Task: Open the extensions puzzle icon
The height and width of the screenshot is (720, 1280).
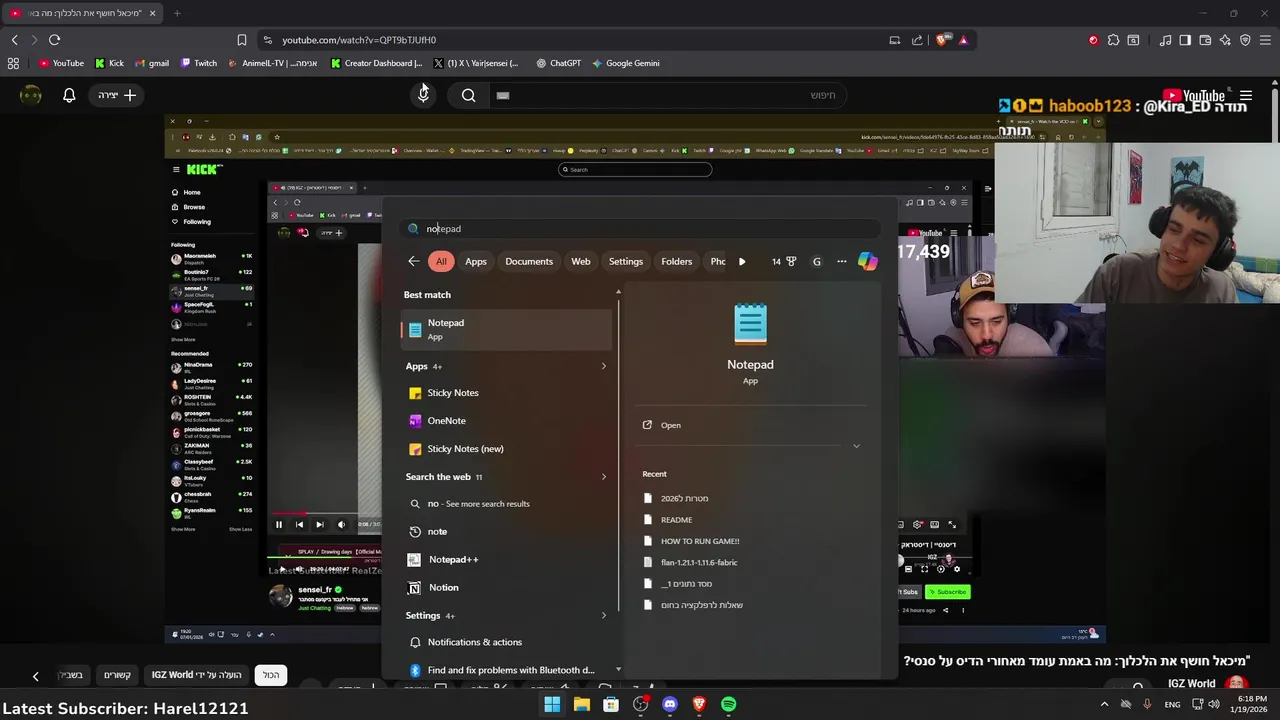Action: point(1113,40)
